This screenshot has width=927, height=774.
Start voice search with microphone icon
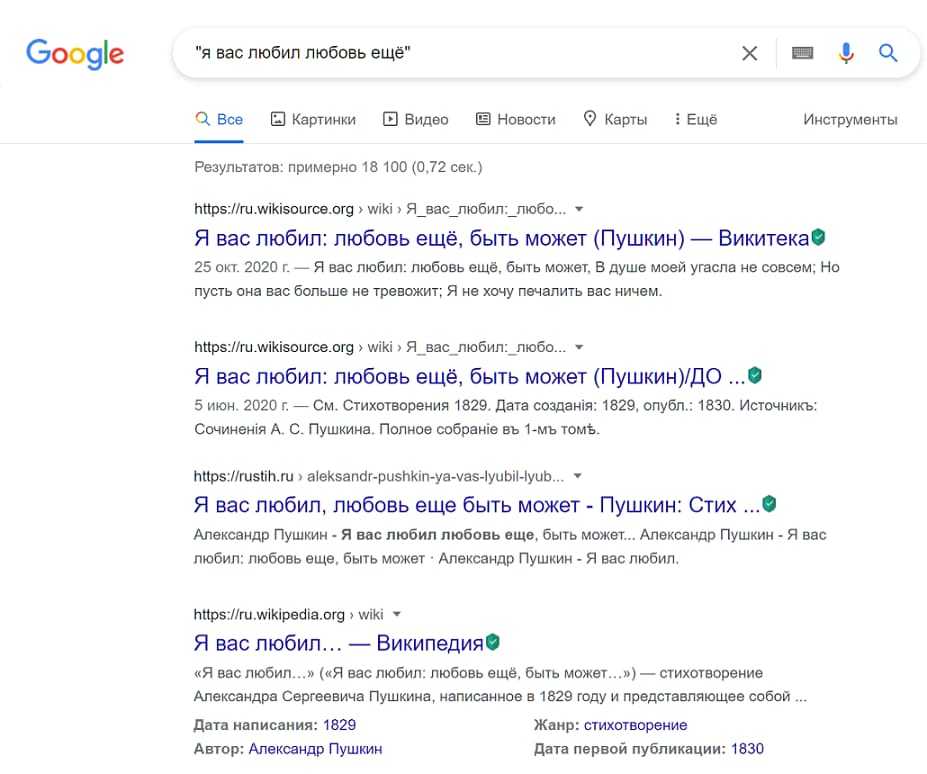(x=846, y=53)
